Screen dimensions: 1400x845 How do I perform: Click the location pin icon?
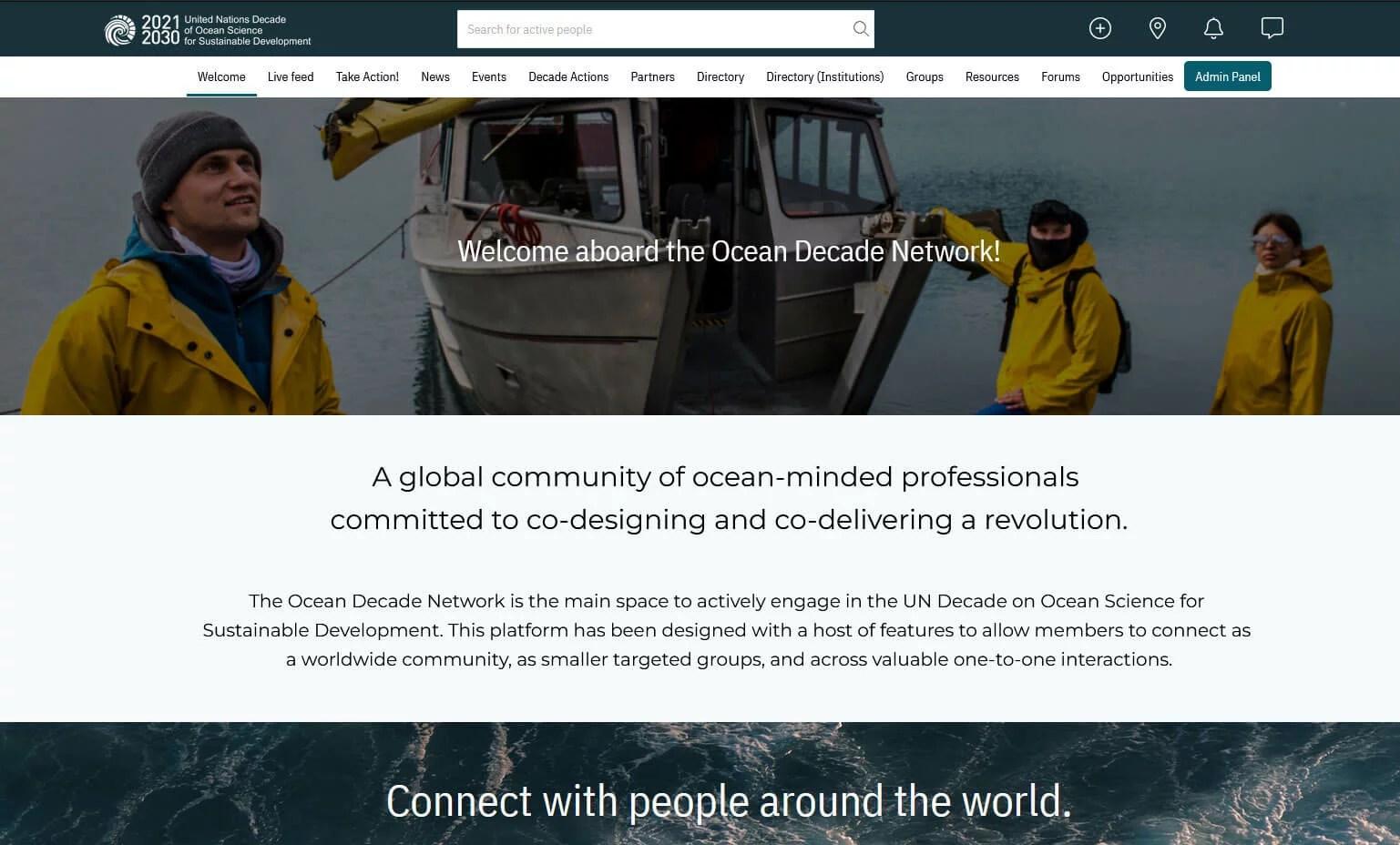tap(1157, 28)
